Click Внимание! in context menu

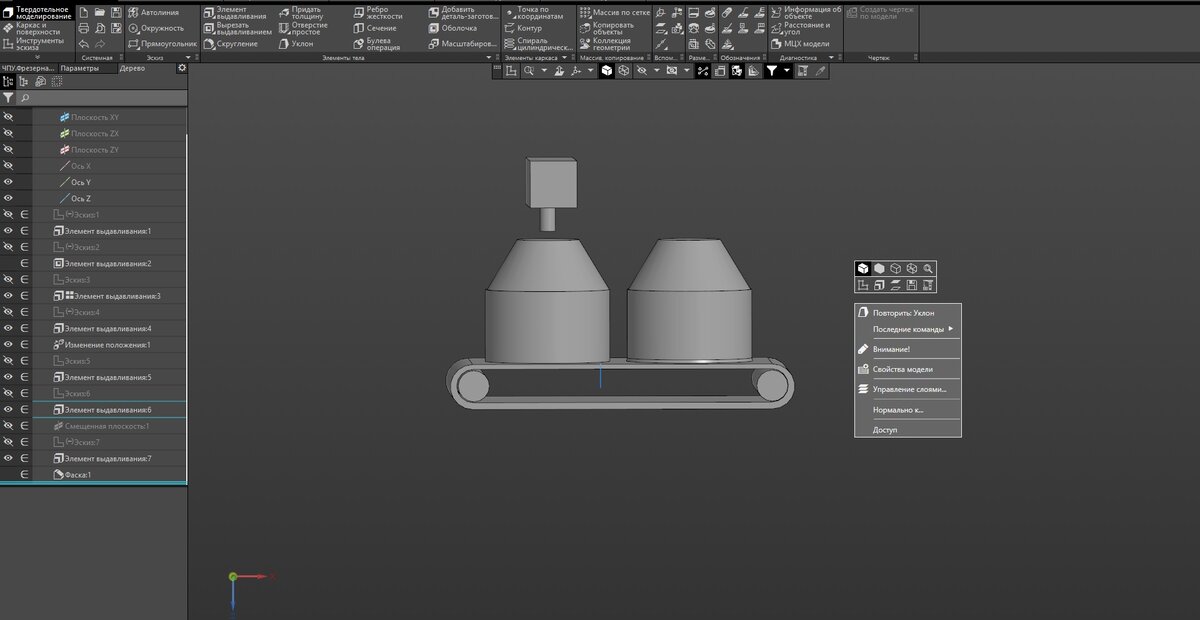click(x=907, y=349)
